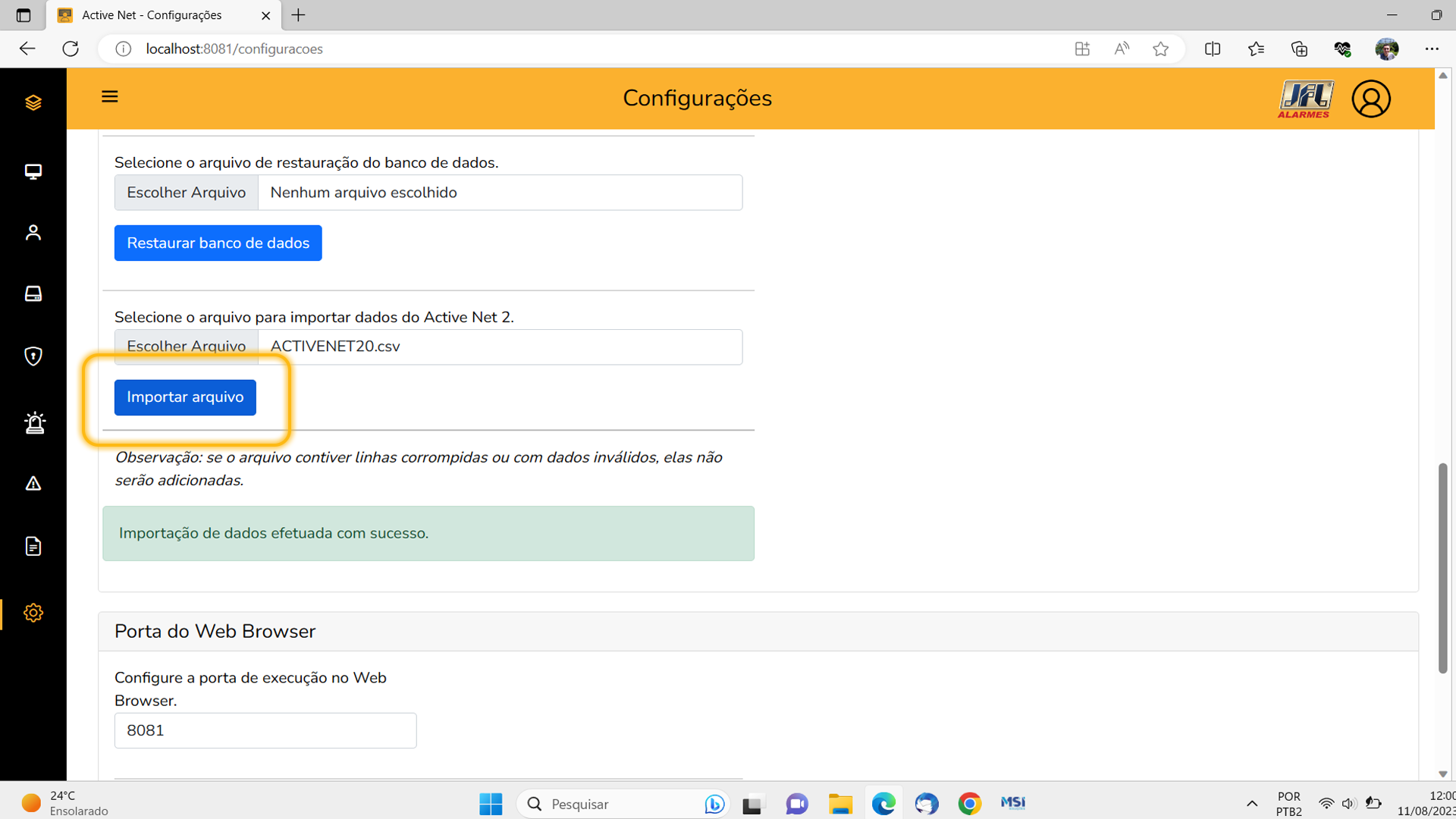Open the document reports icon in the sidebar
The width and height of the screenshot is (1456, 819).
coord(33,546)
